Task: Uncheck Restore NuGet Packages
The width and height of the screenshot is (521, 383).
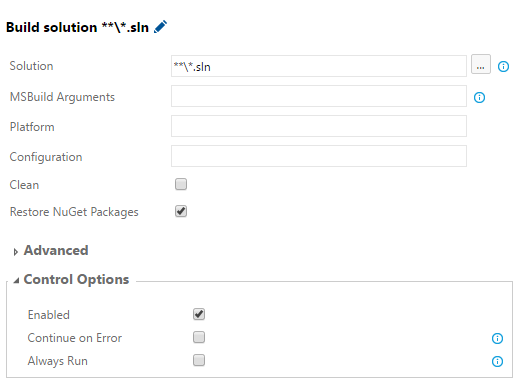Action: click(181, 211)
